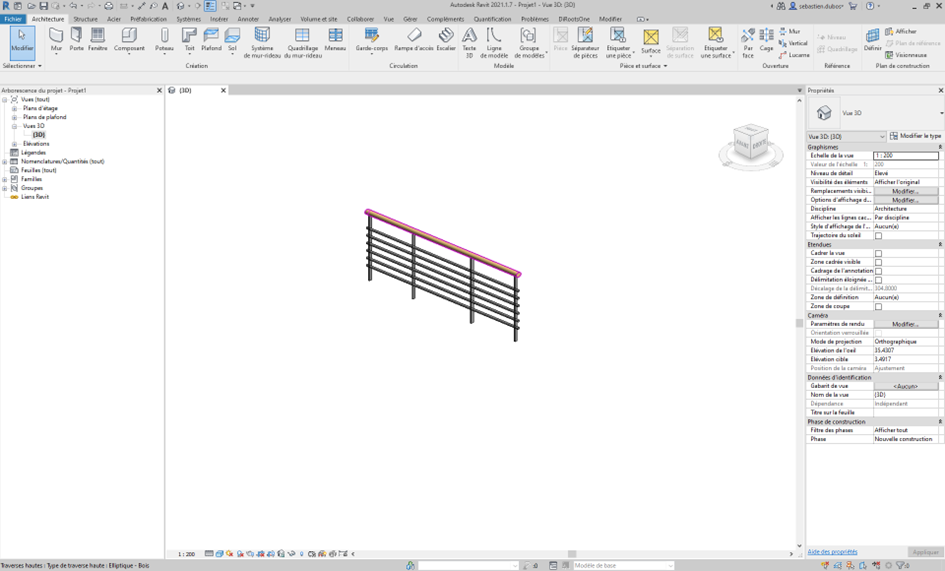Screen dimensions: 945x571
Task: Check the Cadrer la vue option
Action: (878, 254)
